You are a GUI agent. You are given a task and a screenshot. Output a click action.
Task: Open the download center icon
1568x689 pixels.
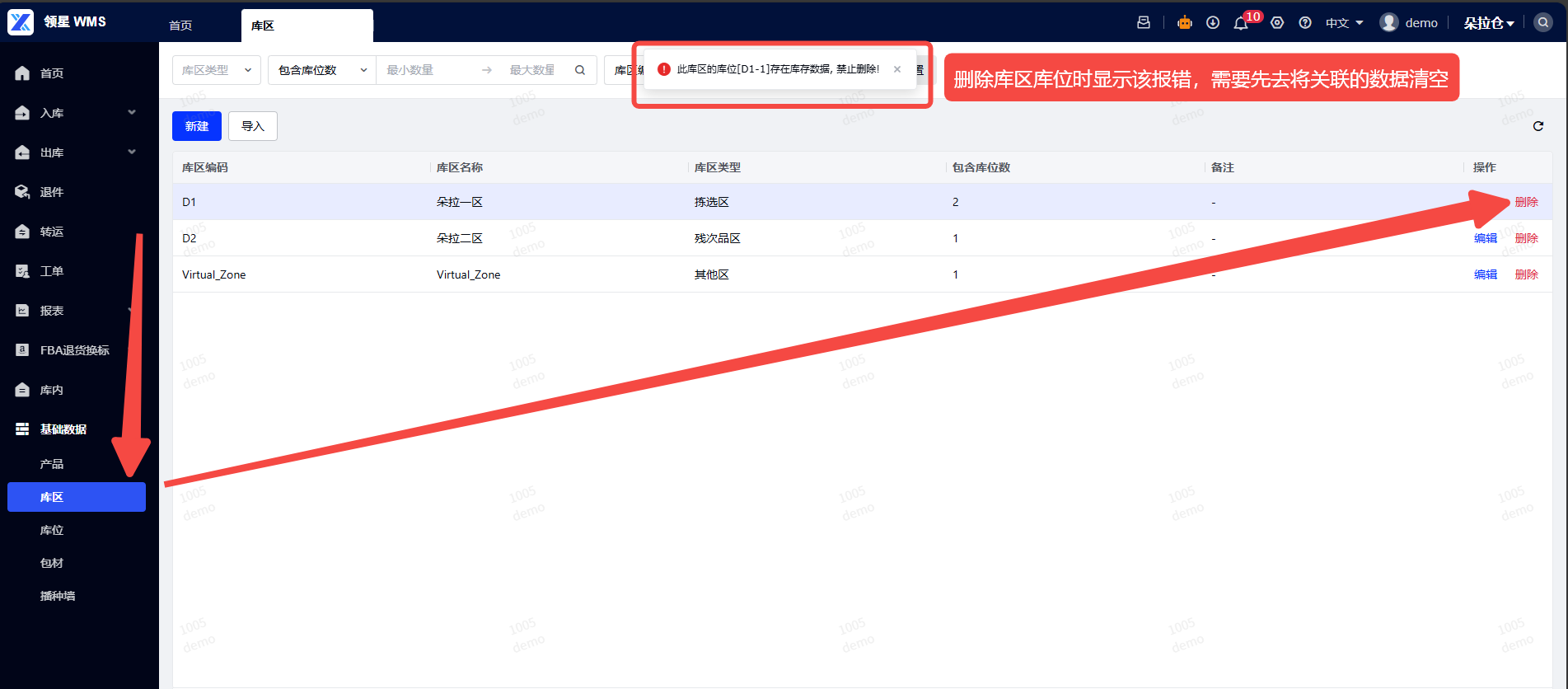[x=1213, y=23]
